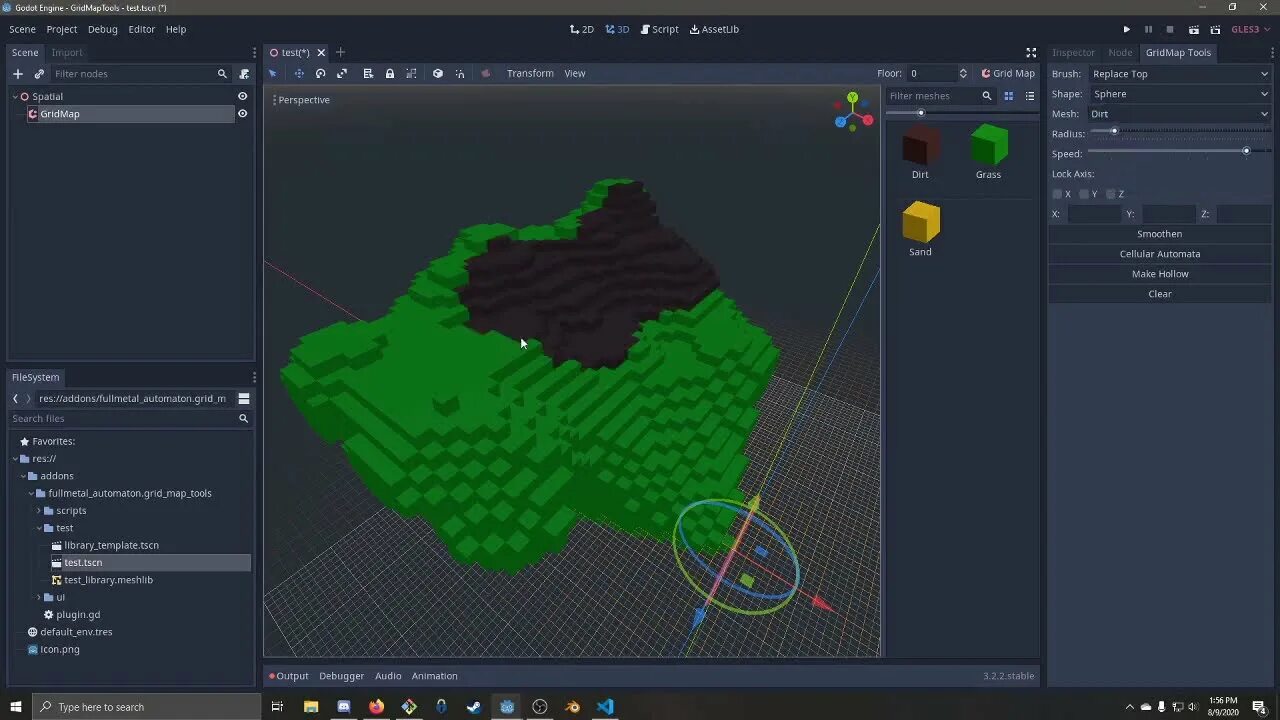Select the Scale Mode tool

coord(342,73)
